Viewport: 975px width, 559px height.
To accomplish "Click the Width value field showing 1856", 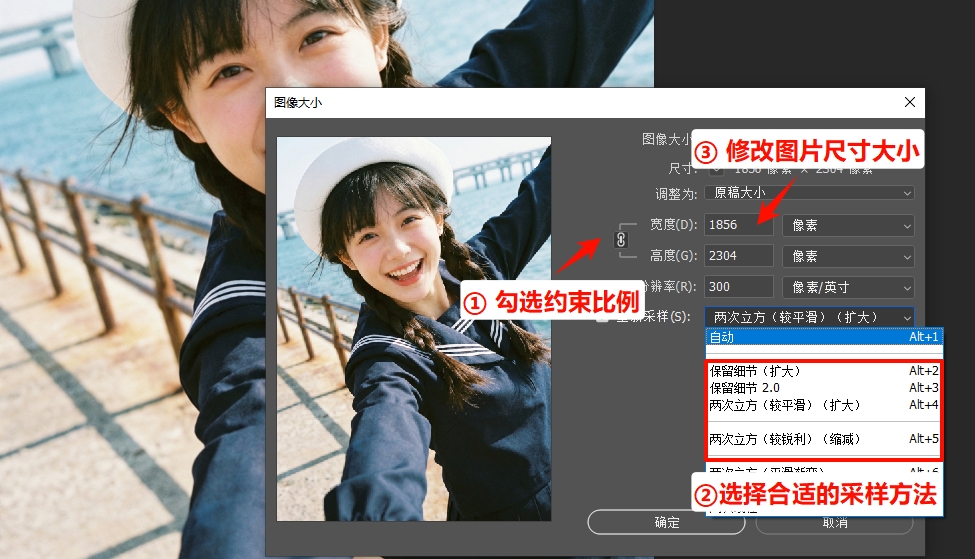I will [x=738, y=224].
